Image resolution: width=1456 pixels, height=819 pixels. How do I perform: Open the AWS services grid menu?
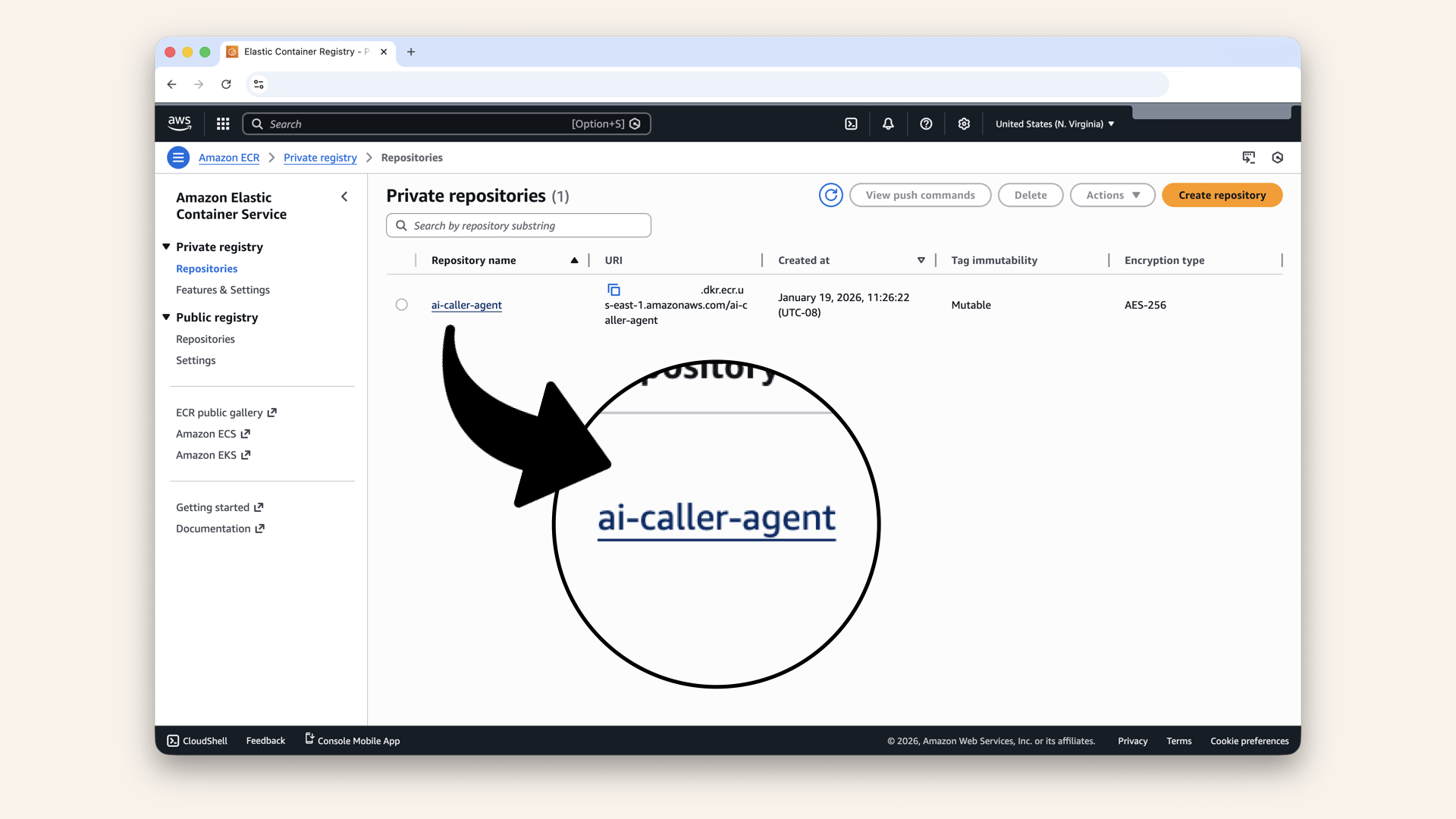(x=222, y=123)
